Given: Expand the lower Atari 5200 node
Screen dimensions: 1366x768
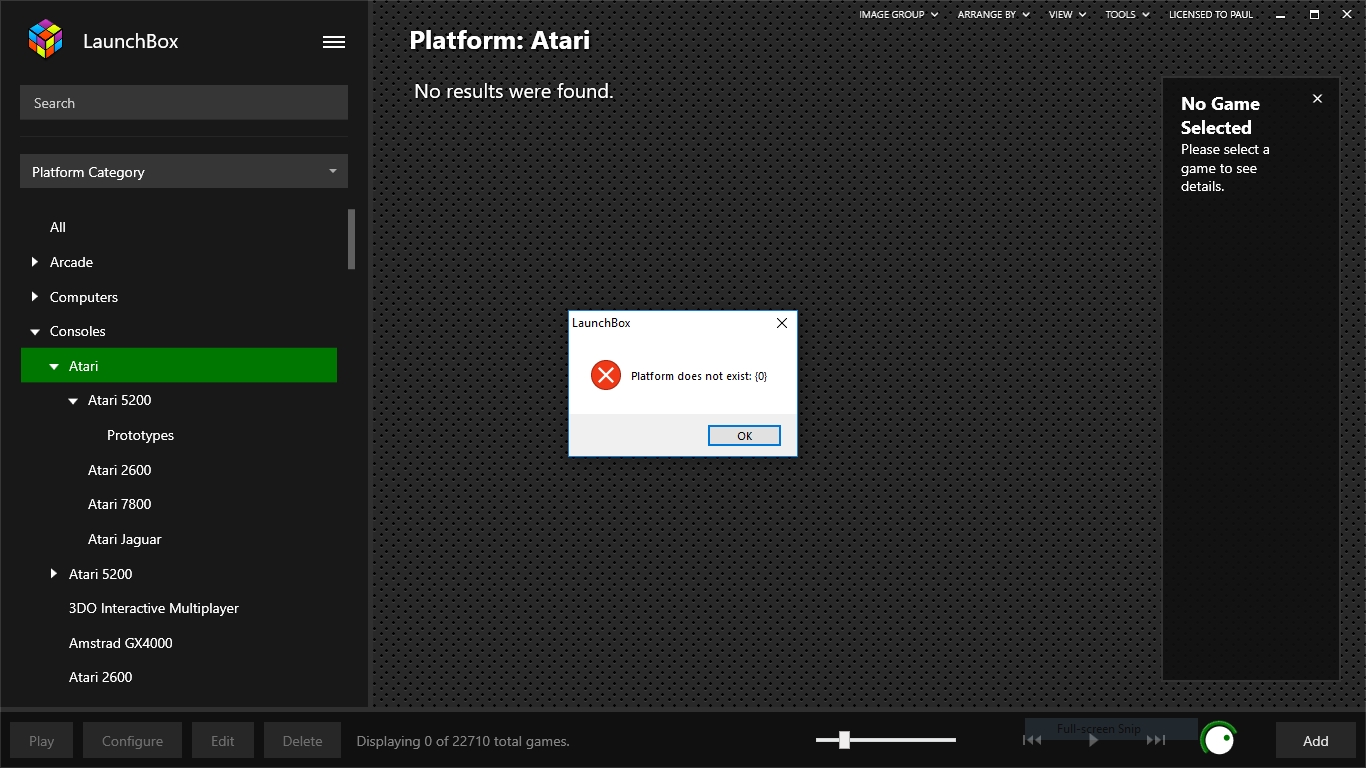Looking at the screenshot, I should (x=54, y=574).
